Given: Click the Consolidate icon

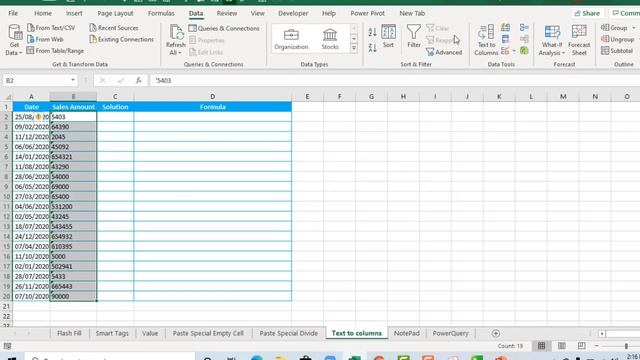Looking at the screenshot, I should 524,28.
